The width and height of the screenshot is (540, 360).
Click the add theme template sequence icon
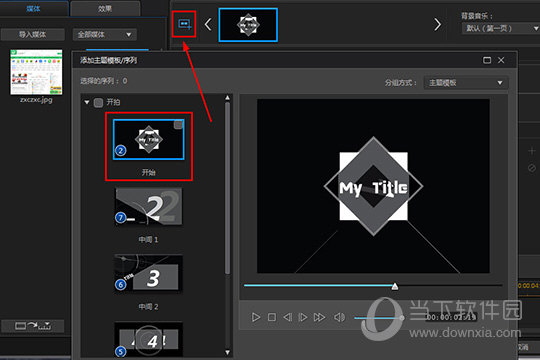(x=184, y=24)
